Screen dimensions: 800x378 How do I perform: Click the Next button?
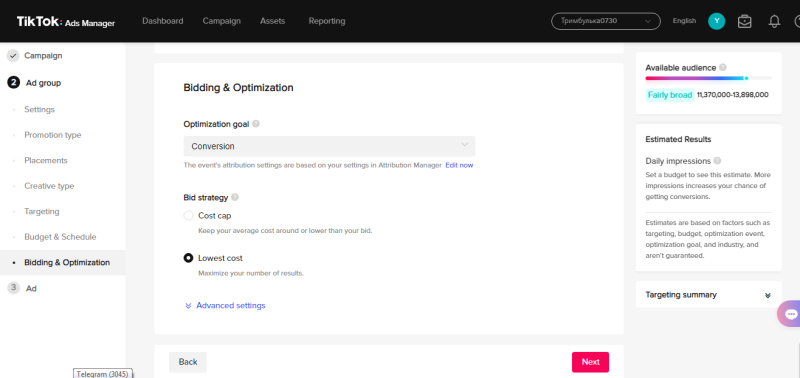(x=590, y=362)
